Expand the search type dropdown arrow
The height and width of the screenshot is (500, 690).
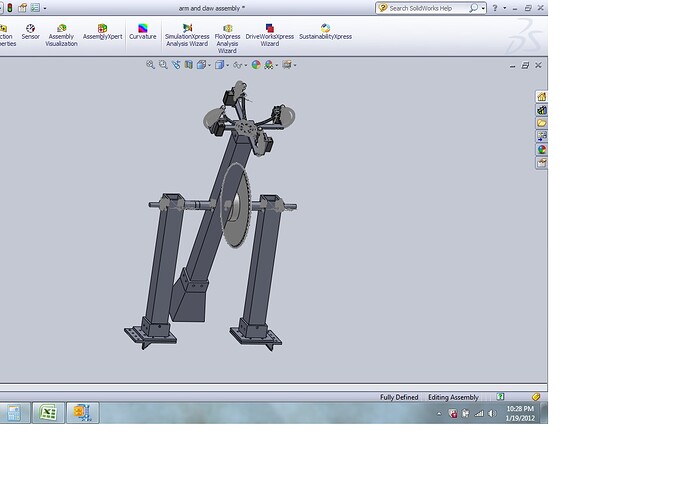pyautogui.click(x=483, y=8)
